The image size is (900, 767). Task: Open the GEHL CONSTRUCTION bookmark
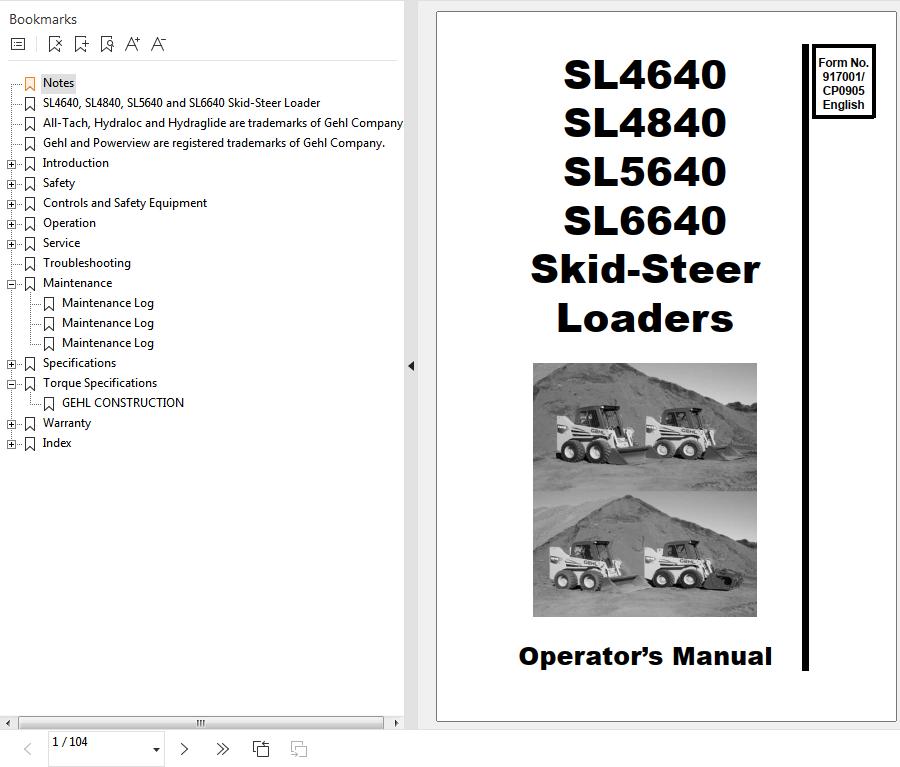(123, 403)
